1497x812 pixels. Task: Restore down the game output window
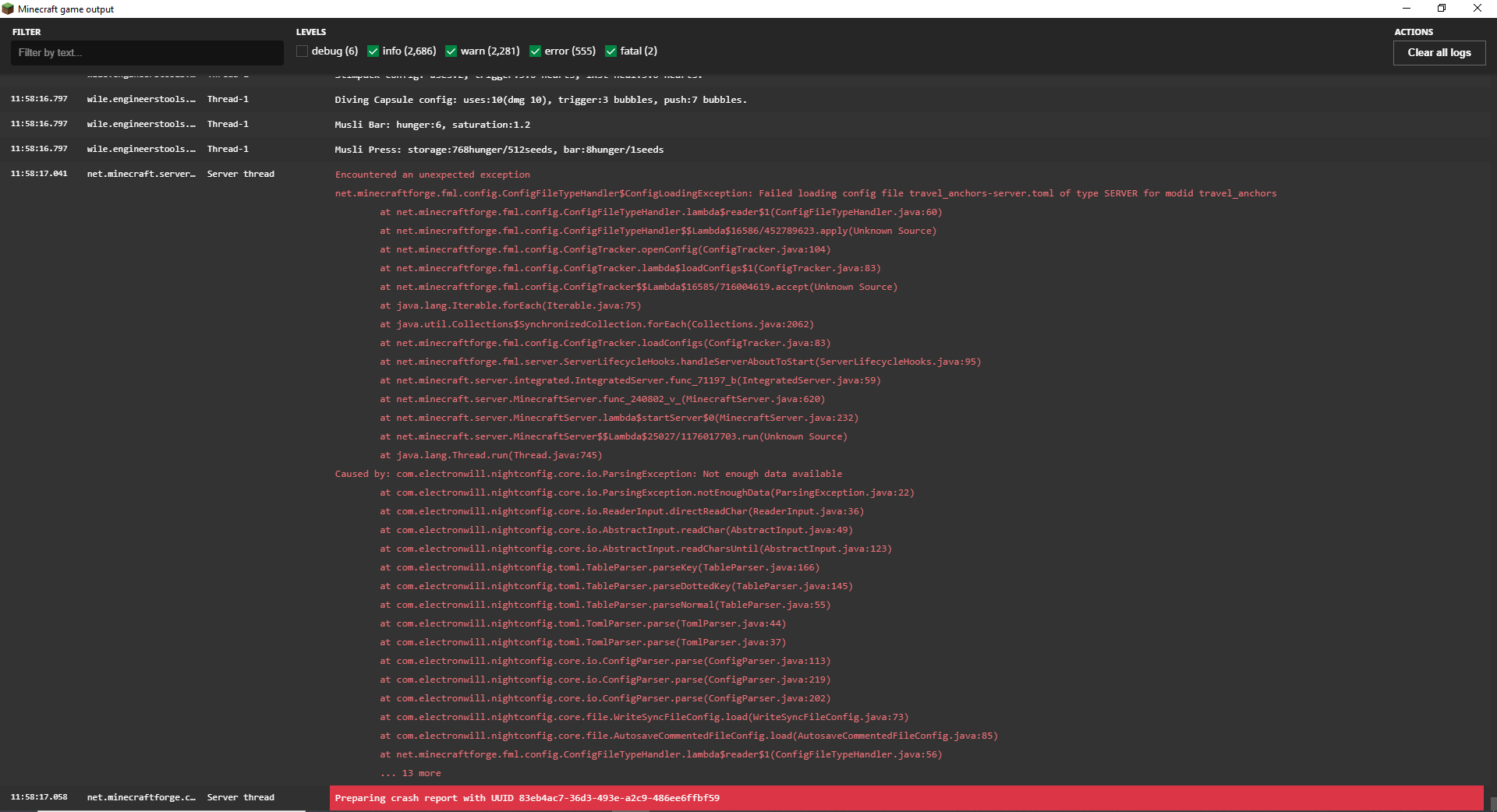tap(1442, 9)
